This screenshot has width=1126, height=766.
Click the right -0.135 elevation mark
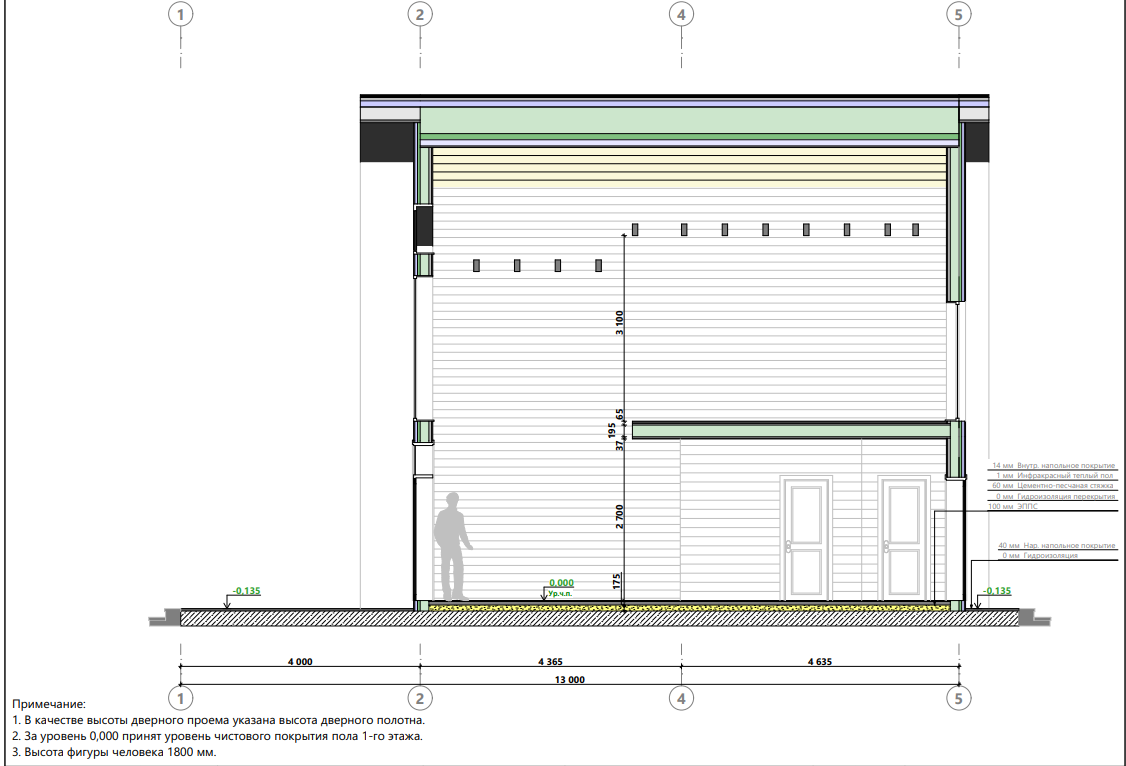[x=997, y=591]
